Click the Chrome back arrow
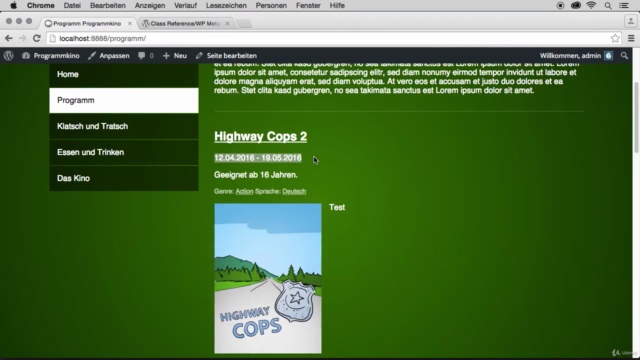Screen dimensions: 640x360 (9, 38)
